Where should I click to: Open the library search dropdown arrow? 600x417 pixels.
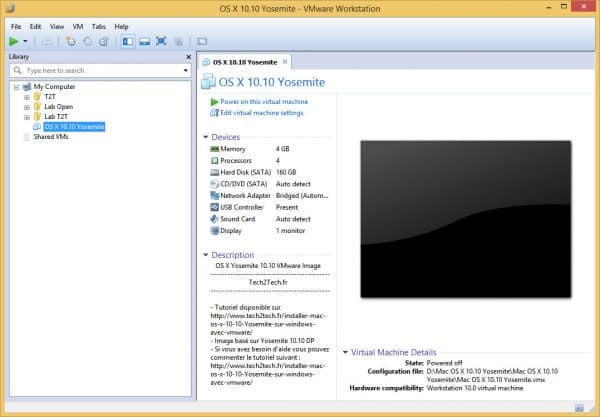pos(186,70)
